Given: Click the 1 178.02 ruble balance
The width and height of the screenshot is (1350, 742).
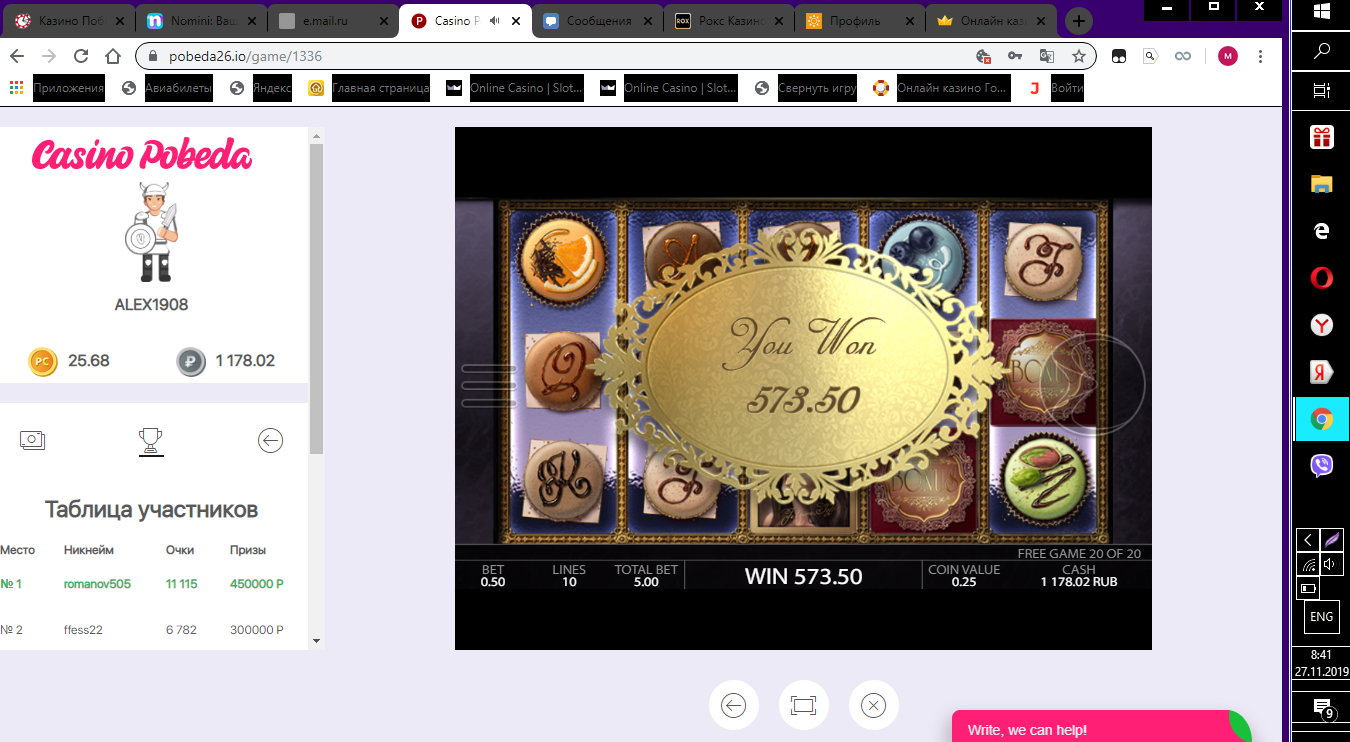Looking at the screenshot, I should pos(245,361).
